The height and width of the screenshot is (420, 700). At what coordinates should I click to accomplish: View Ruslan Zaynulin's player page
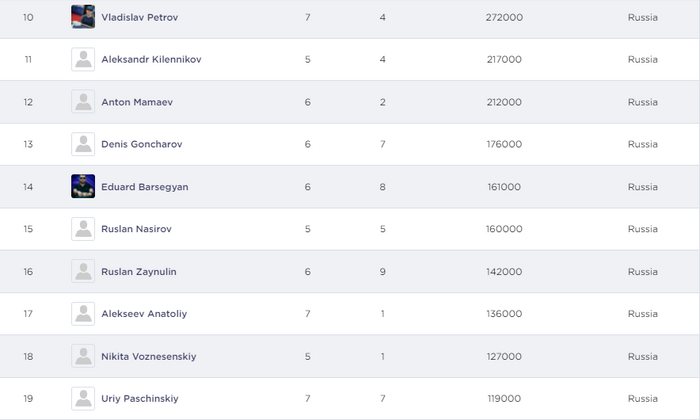click(x=139, y=272)
